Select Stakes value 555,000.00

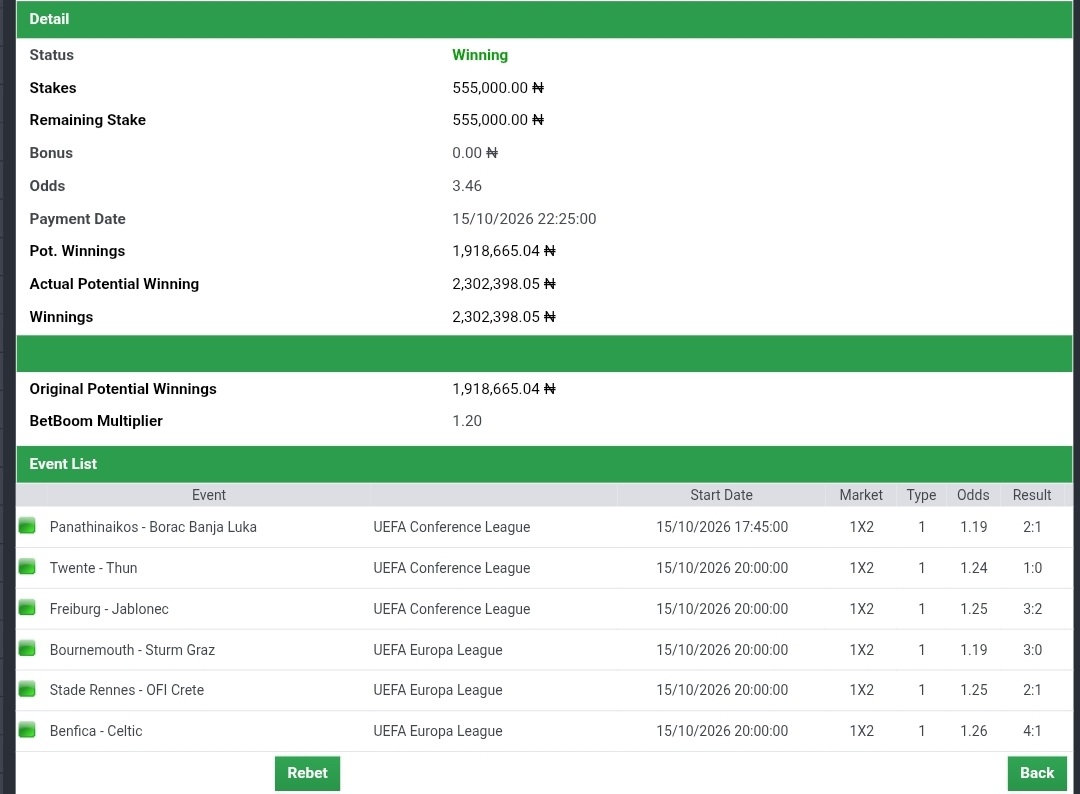tap(498, 88)
